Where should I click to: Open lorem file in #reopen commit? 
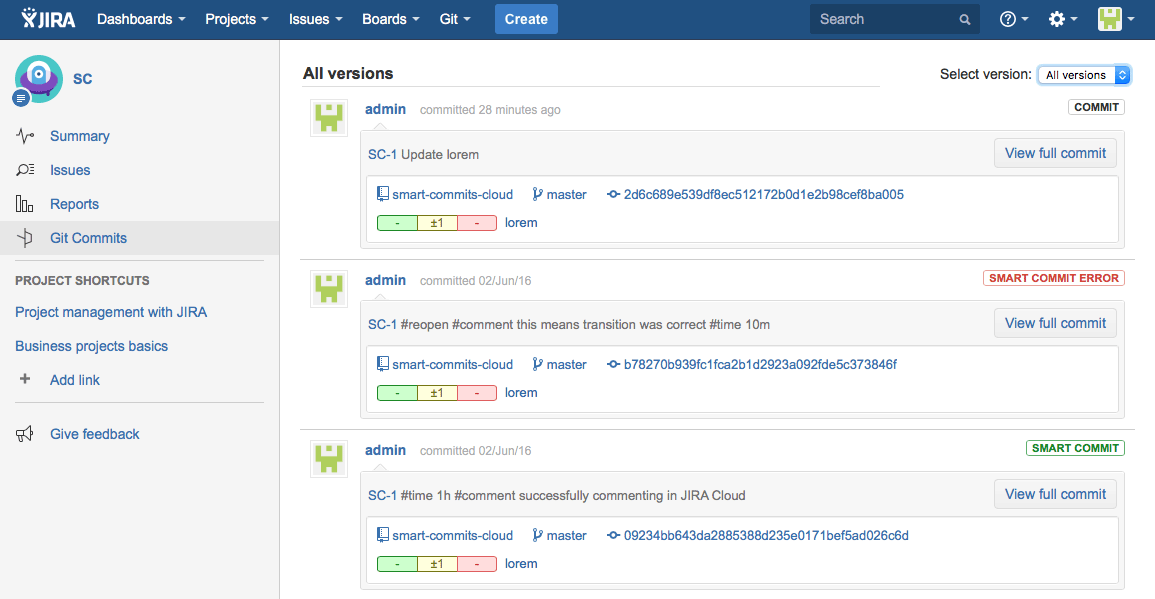pos(521,393)
